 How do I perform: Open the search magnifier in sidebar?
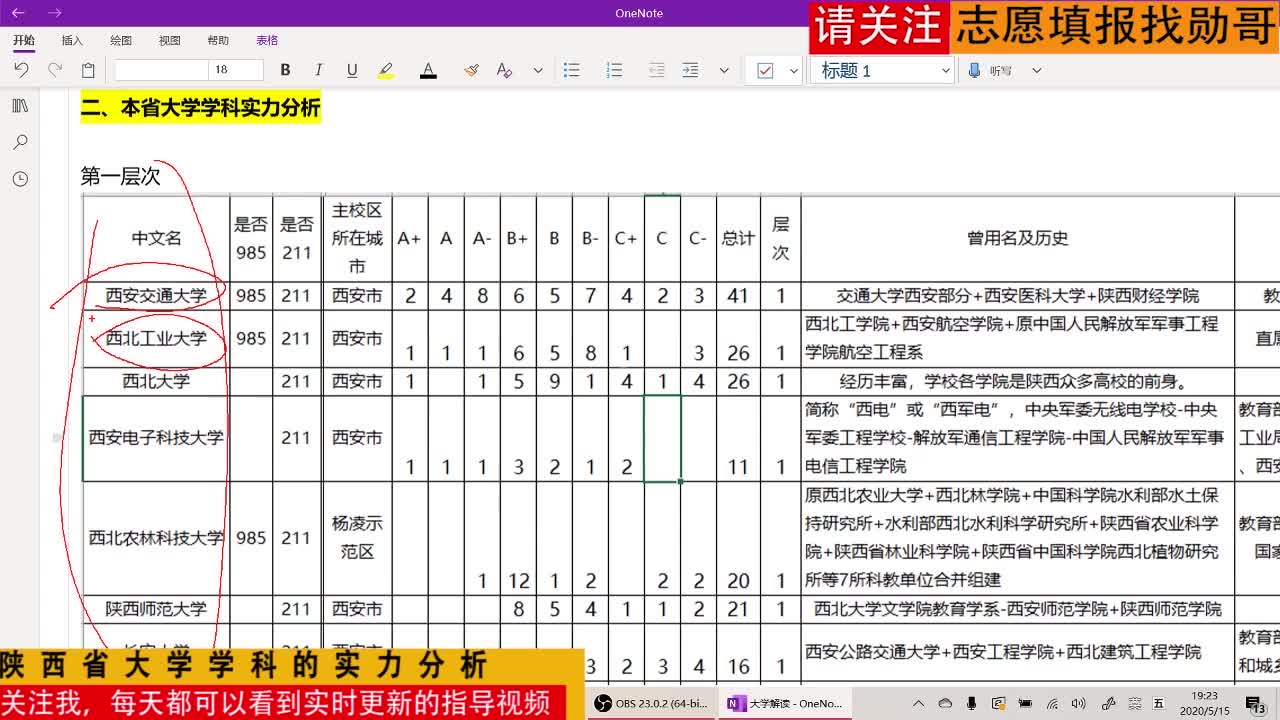(x=20, y=142)
